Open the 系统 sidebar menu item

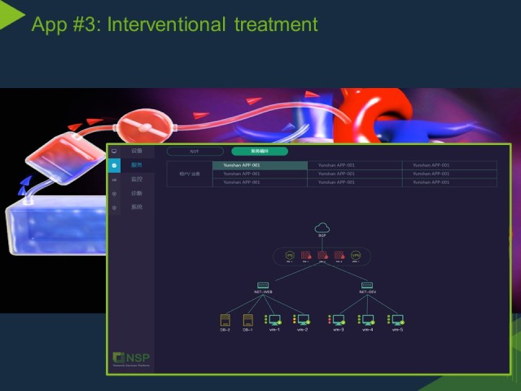pyautogui.click(x=137, y=207)
